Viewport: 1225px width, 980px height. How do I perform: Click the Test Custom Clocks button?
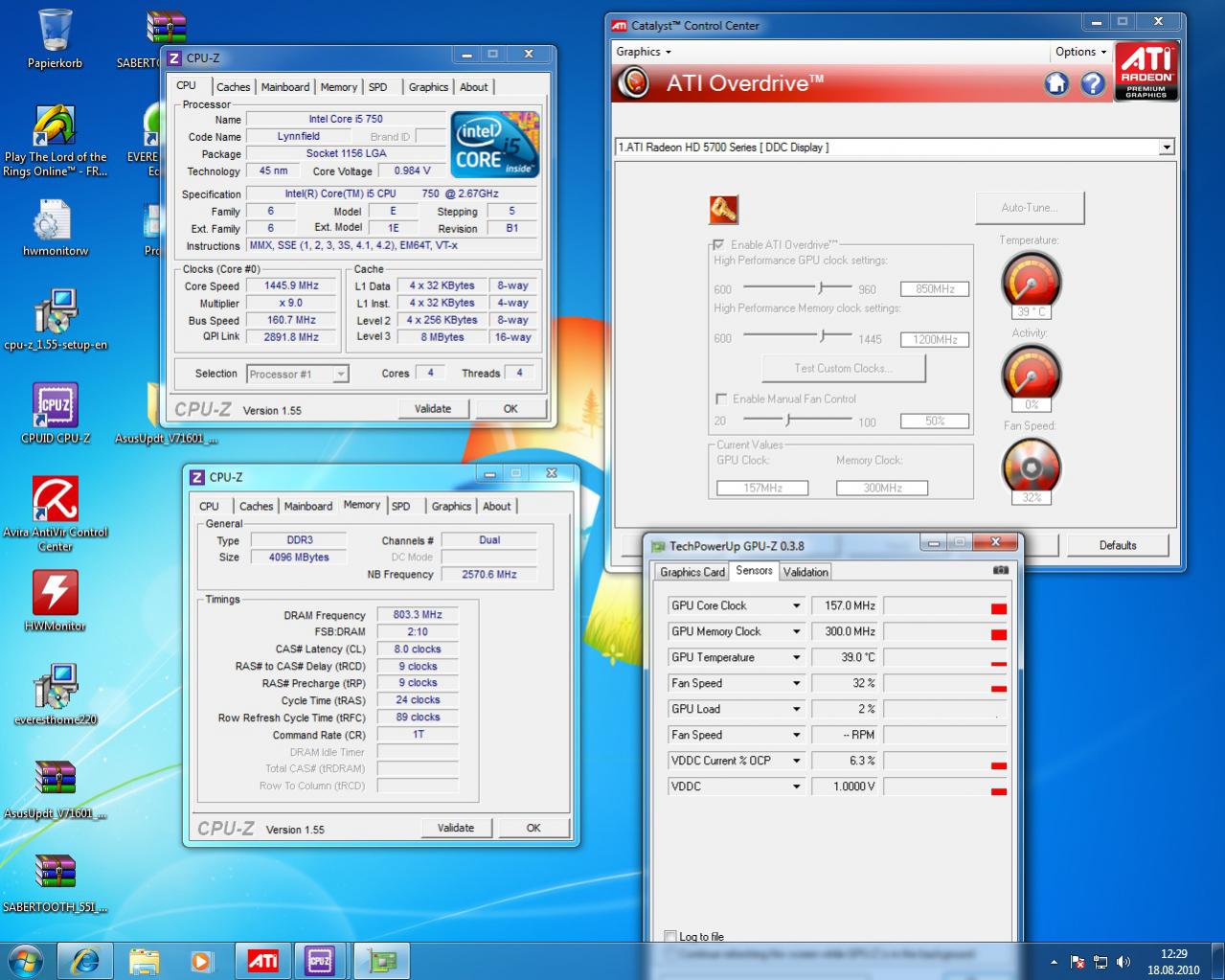point(843,369)
